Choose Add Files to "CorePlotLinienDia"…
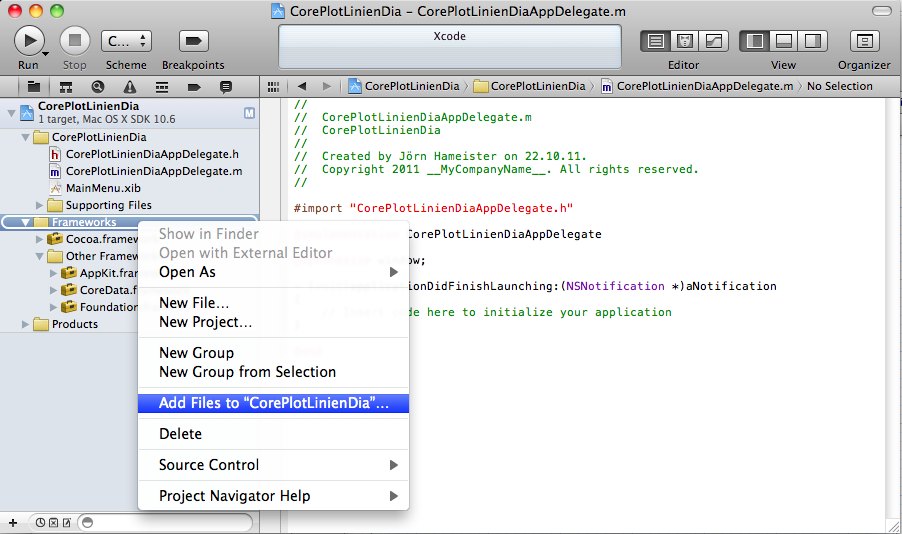 tap(273, 403)
